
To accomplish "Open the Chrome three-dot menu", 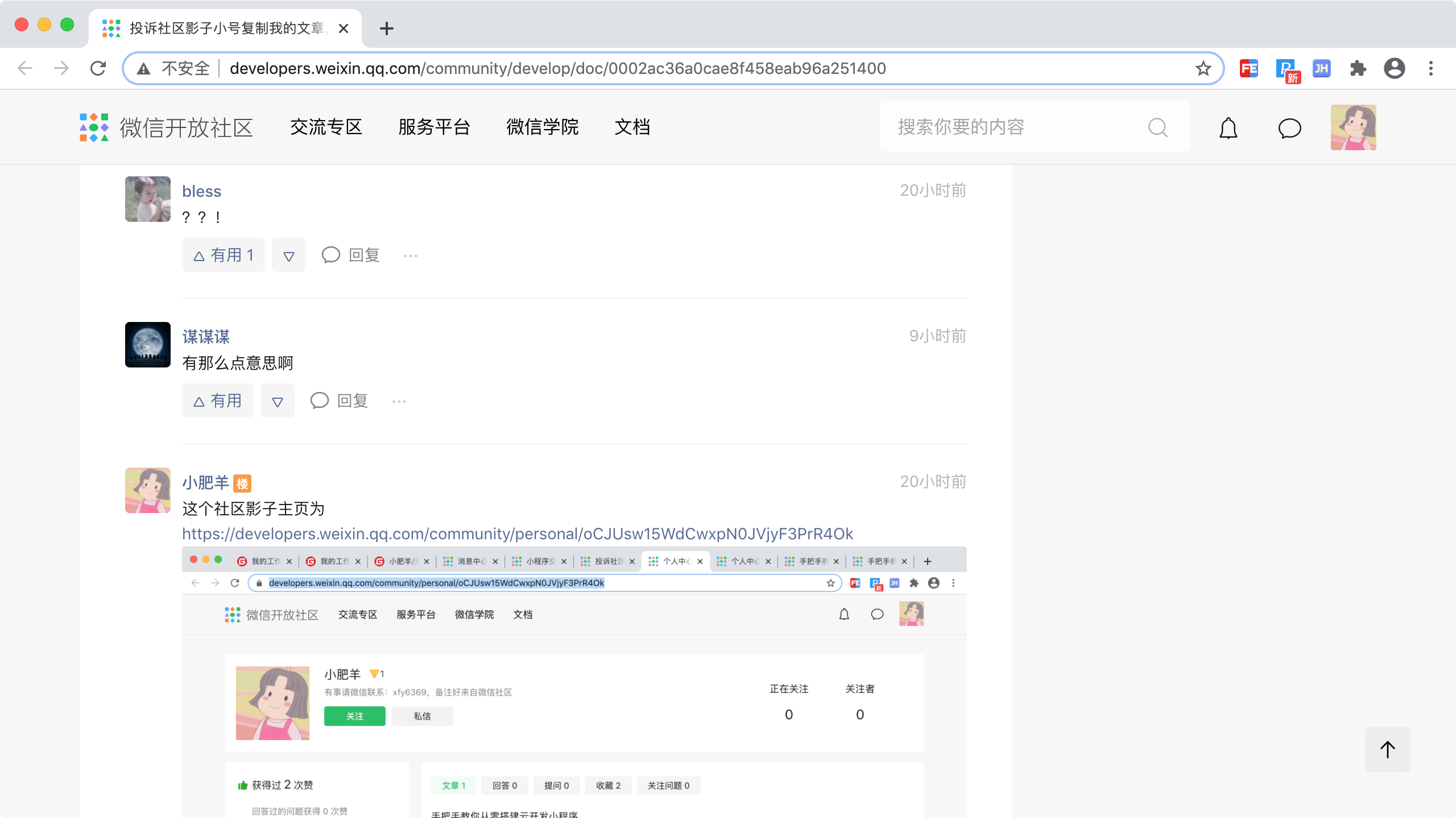I will (1430, 69).
